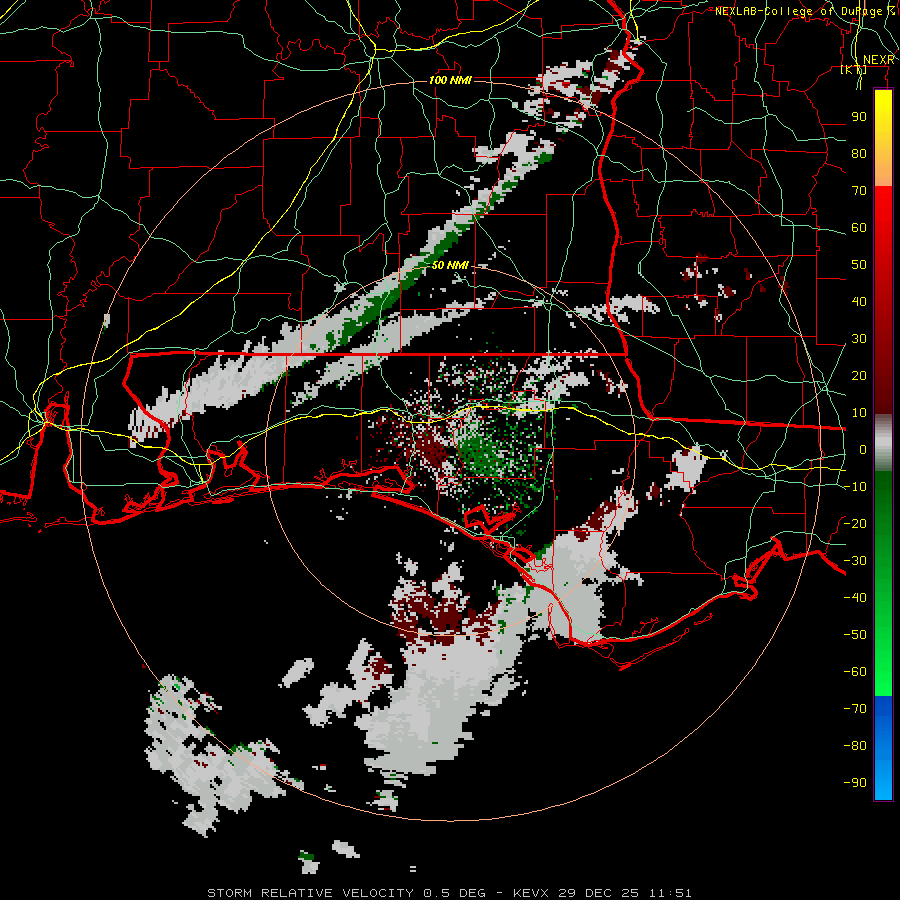Click the "[KT]" unit label above the scale
Image resolution: width=900 pixels, height=900 pixels.
click(x=854, y=70)
